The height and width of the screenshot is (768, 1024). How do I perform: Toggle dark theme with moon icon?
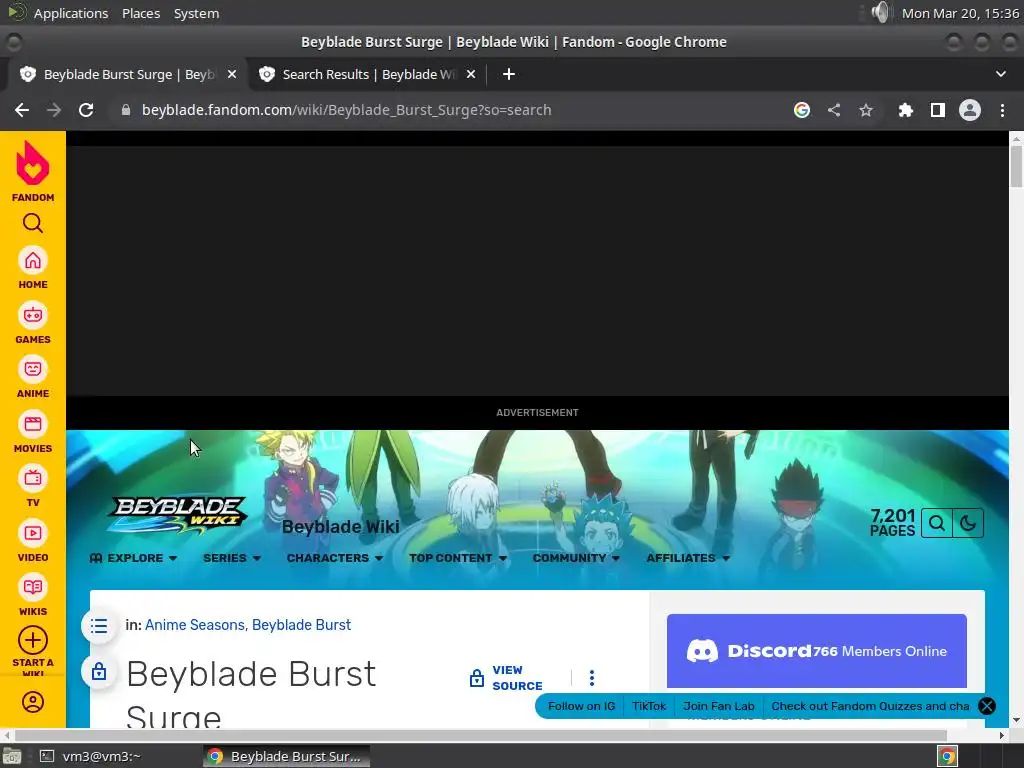click(968, 523)
